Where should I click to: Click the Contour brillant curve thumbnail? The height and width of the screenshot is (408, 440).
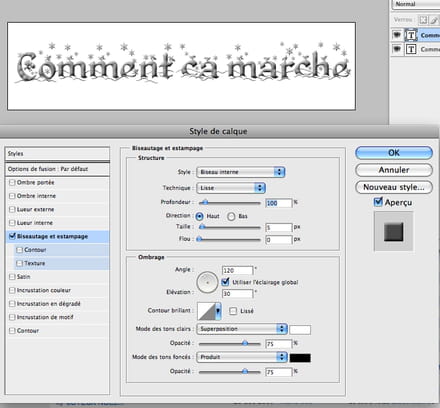click(x=206, y=311)
